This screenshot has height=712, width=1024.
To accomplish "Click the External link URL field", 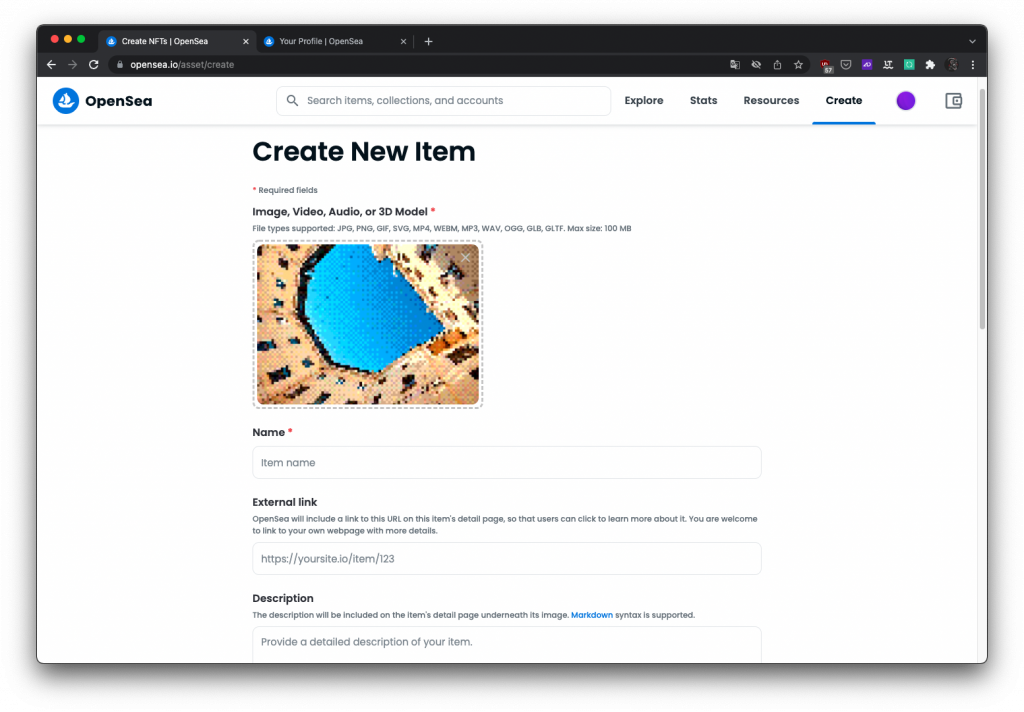I will point(507,558).
